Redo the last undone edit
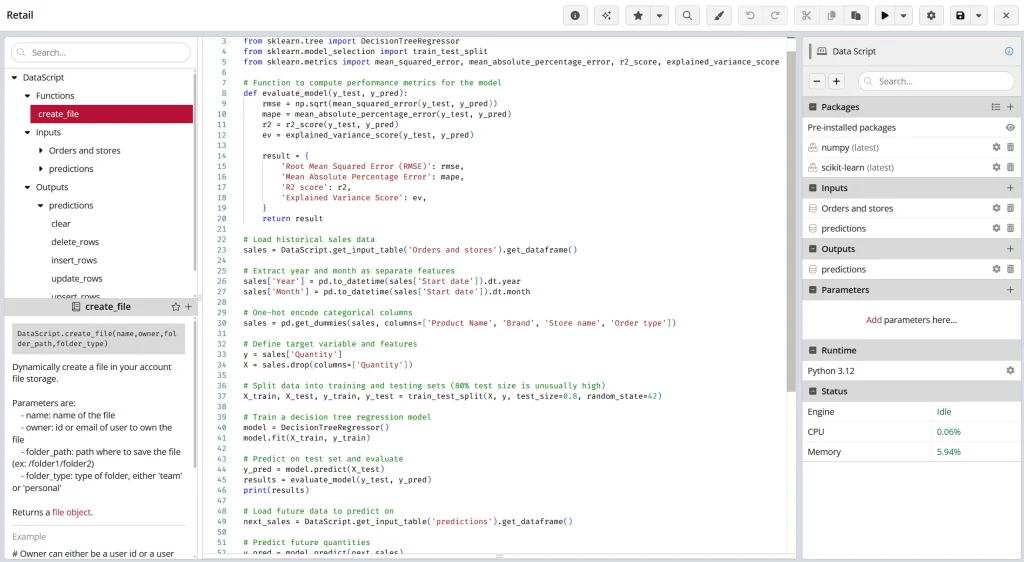Image resolution: width=1024 pixels, height=562 pixels. (x=775, y=16)
